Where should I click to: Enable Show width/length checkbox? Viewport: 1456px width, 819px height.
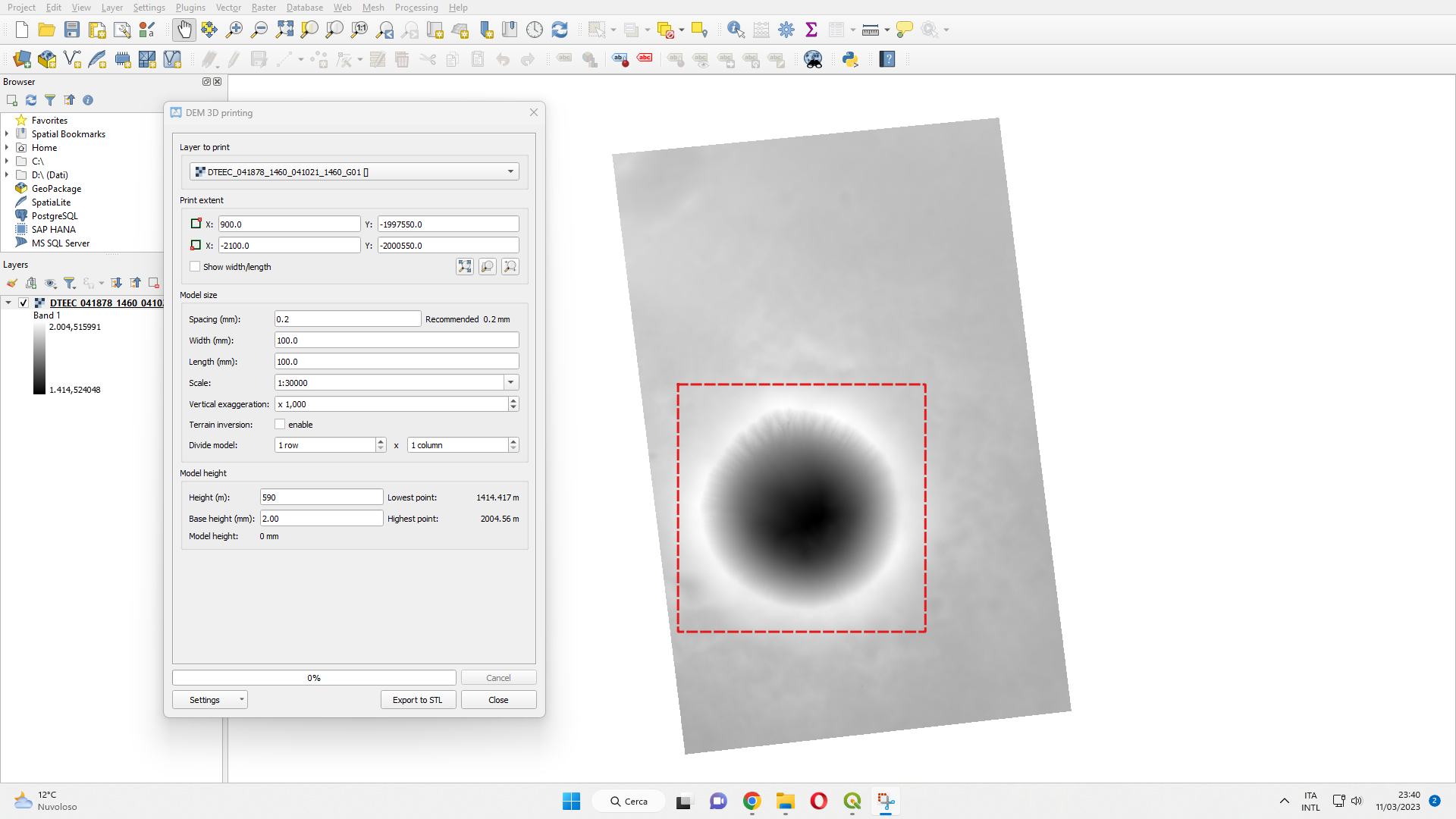[195, 266]
